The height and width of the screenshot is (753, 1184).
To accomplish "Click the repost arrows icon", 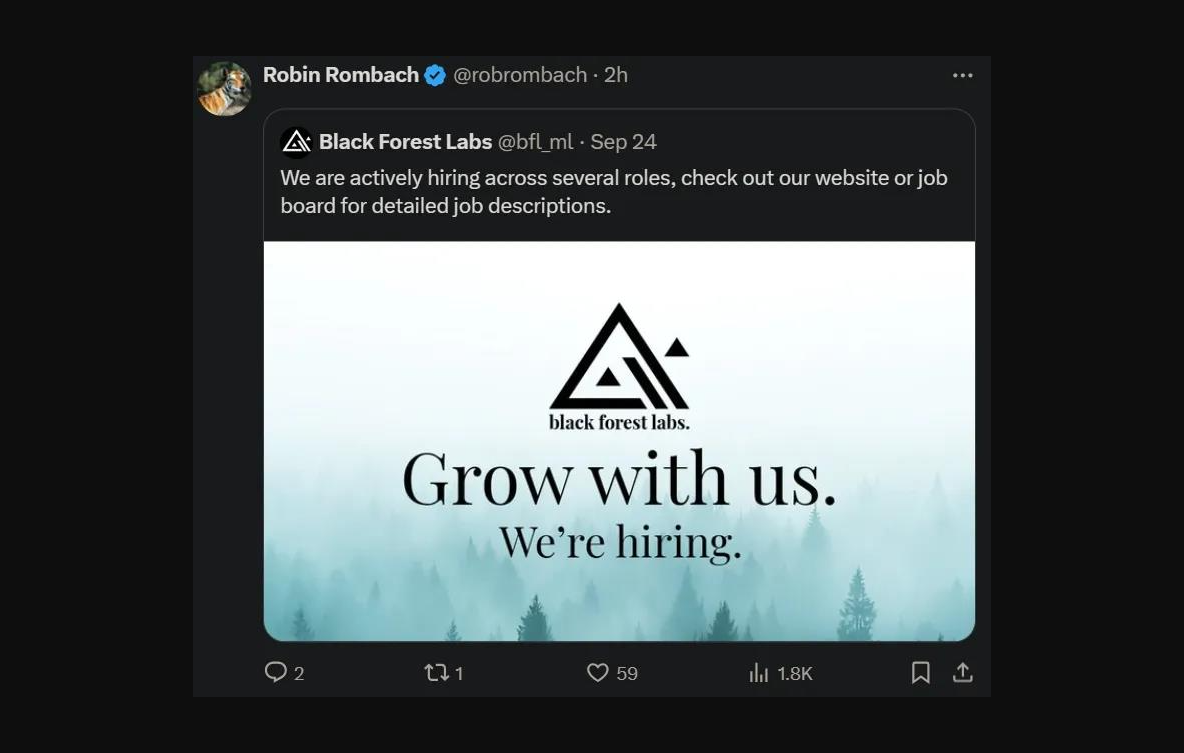I will point(436,673).
